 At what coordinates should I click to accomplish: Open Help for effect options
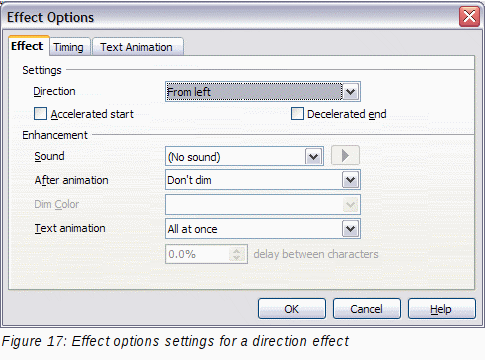(442, 309)
